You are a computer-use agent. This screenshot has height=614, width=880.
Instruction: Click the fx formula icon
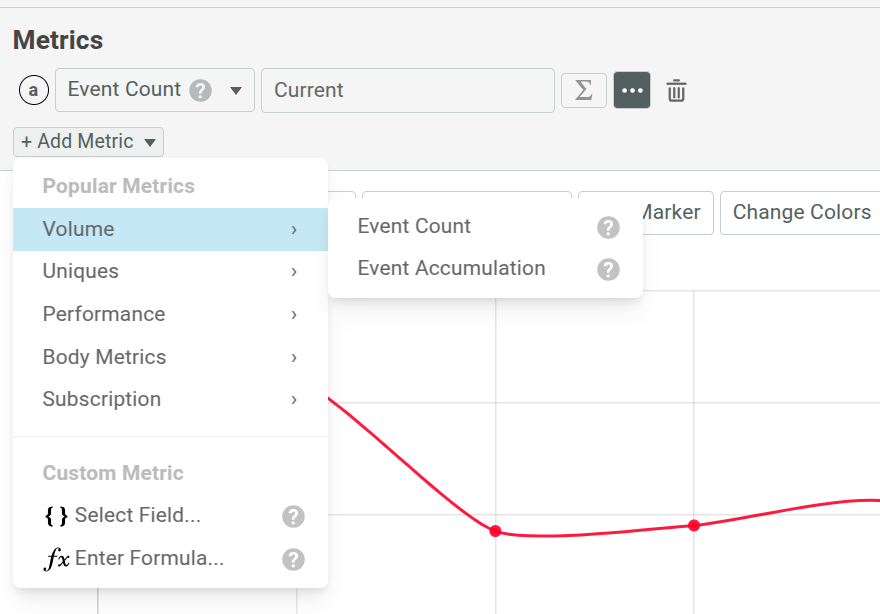point(55,558)
